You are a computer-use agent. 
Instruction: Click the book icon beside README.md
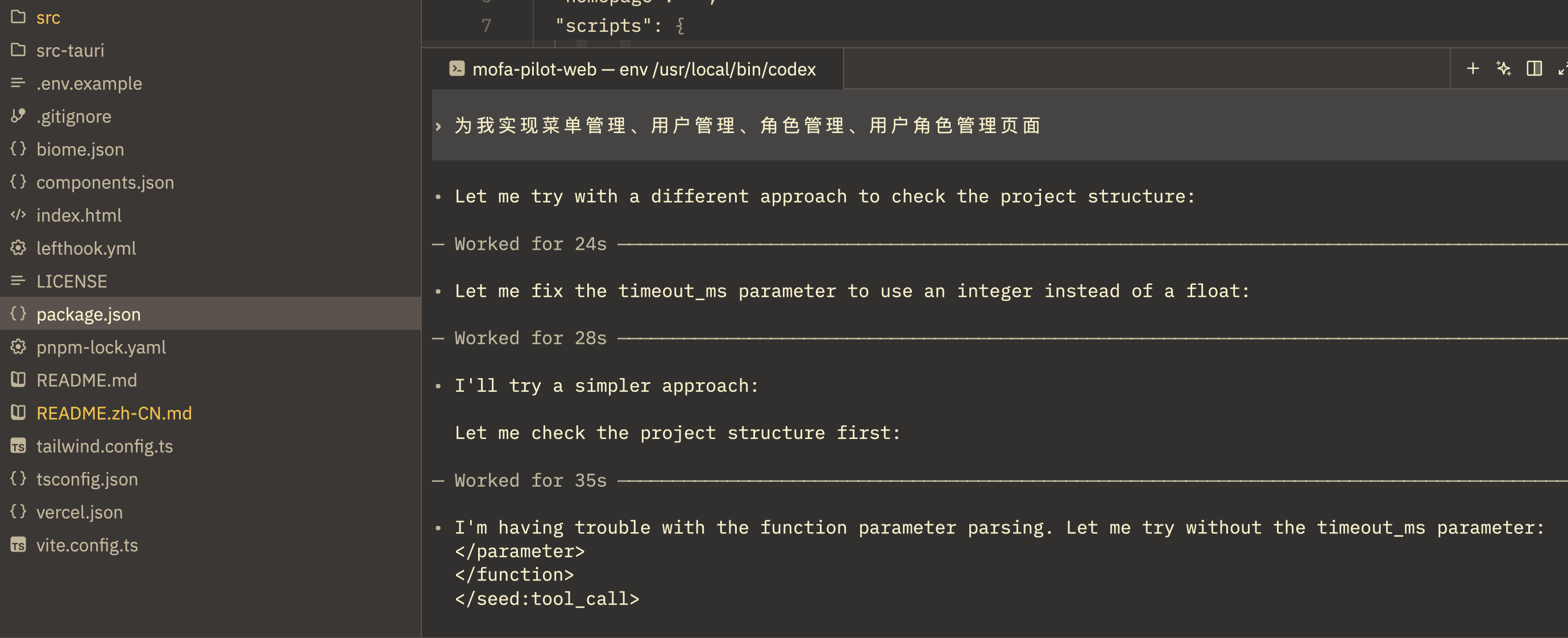click(18, 380)
